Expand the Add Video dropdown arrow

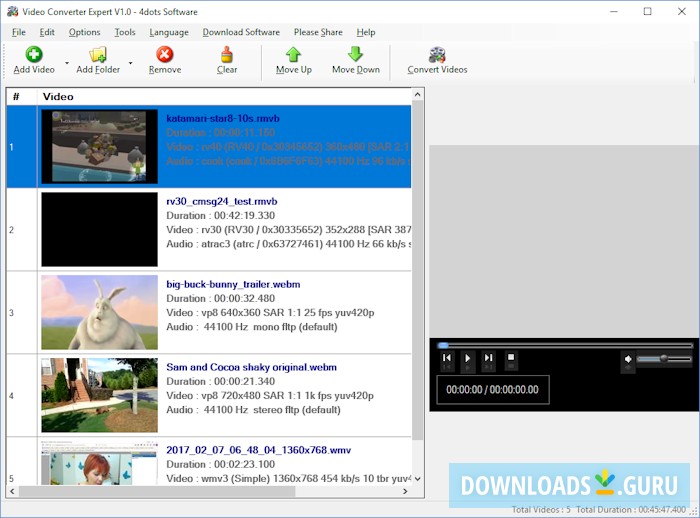67,62
